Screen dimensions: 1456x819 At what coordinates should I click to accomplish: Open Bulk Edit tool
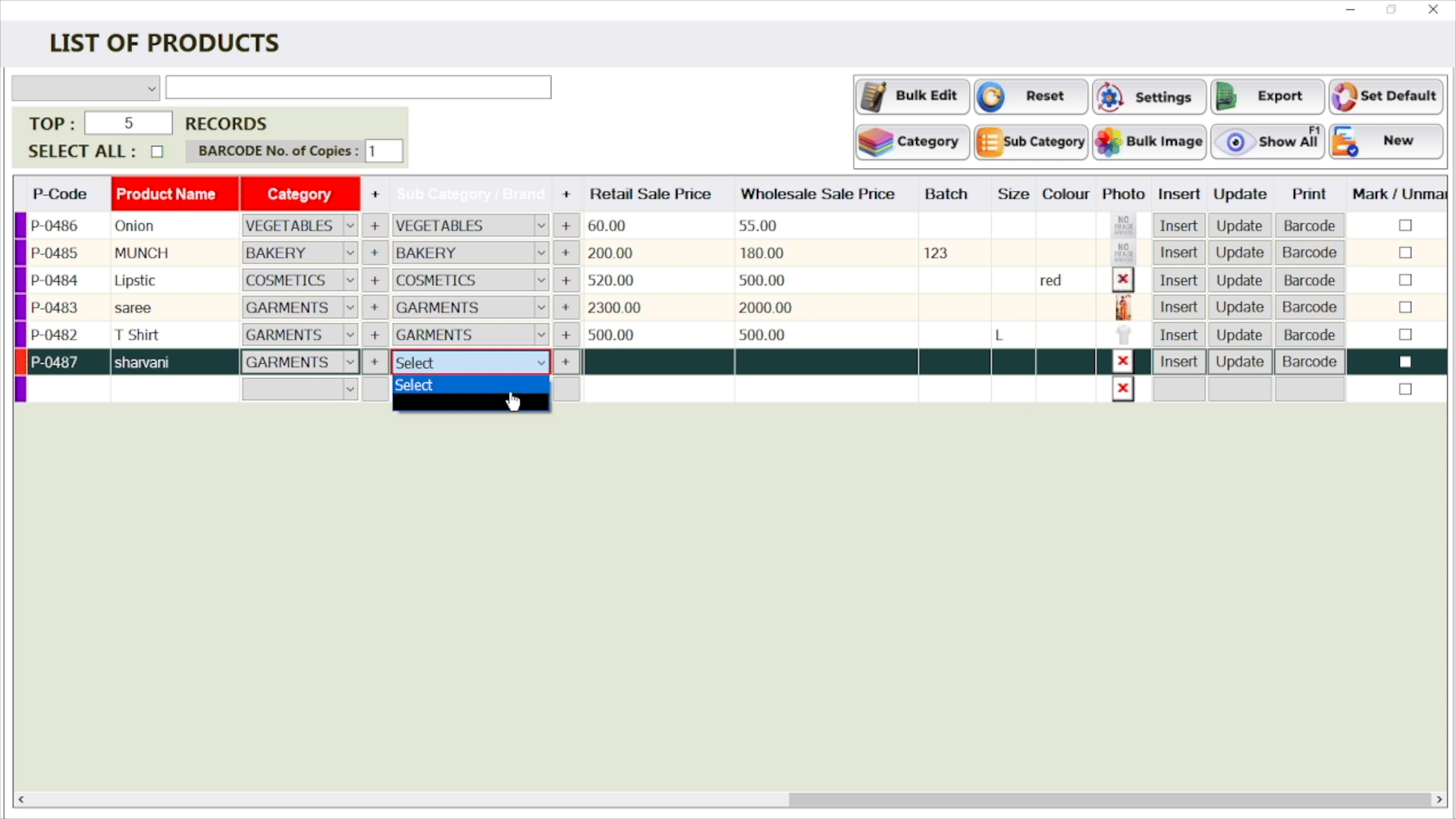(912, 96)
